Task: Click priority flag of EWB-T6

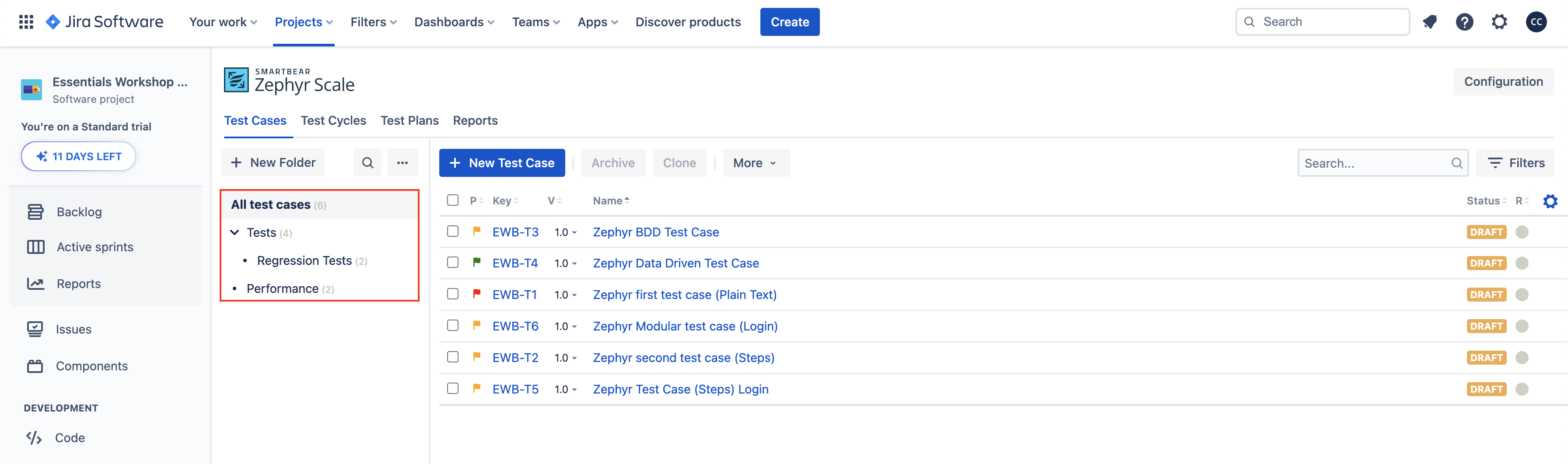Action: click(x=476, y=326)
